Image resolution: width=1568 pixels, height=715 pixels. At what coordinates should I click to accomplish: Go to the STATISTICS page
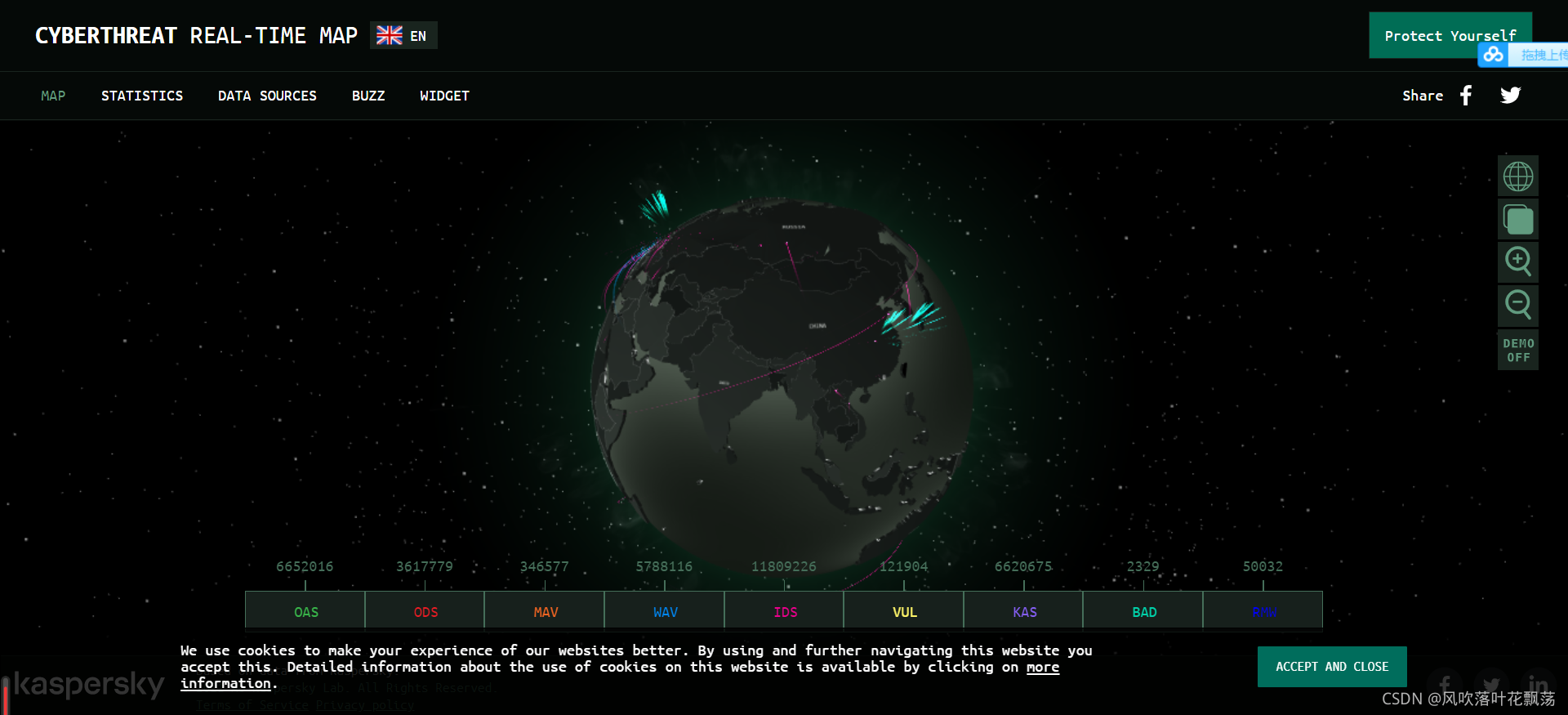pyautogui.click(x=142, y=96)
